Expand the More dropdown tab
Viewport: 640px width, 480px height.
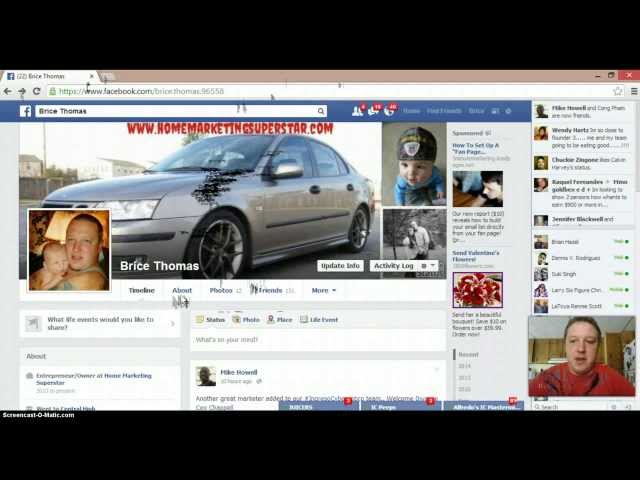324,291
